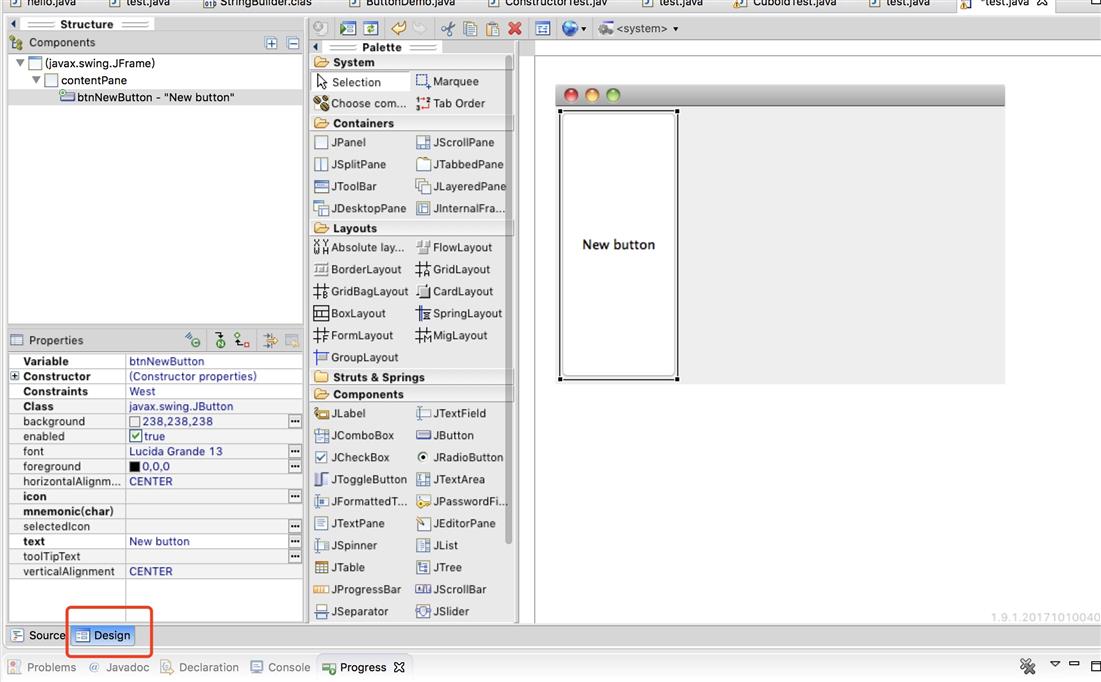This screenshot has width=1101, height=682.
Task: Click the Refresh (reparse) toolbar icon
Action: (x=370, y=29)
